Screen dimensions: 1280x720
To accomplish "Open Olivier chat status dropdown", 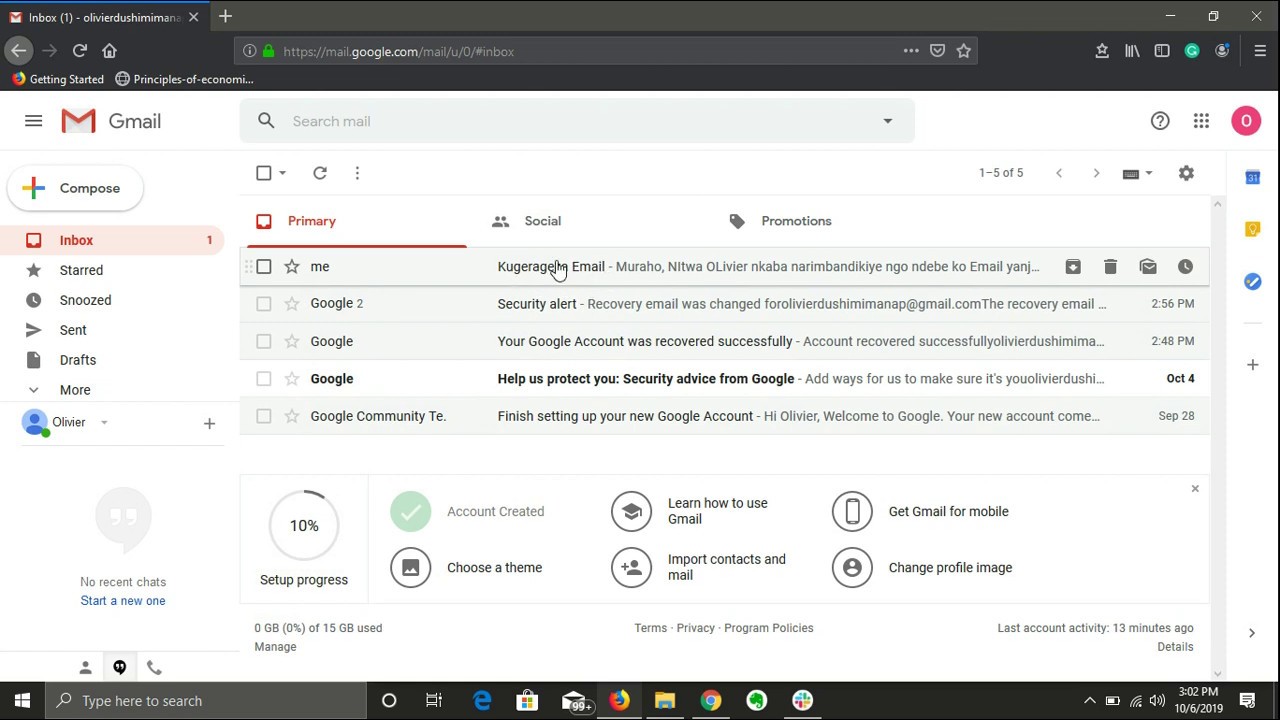I will [104, 423].
